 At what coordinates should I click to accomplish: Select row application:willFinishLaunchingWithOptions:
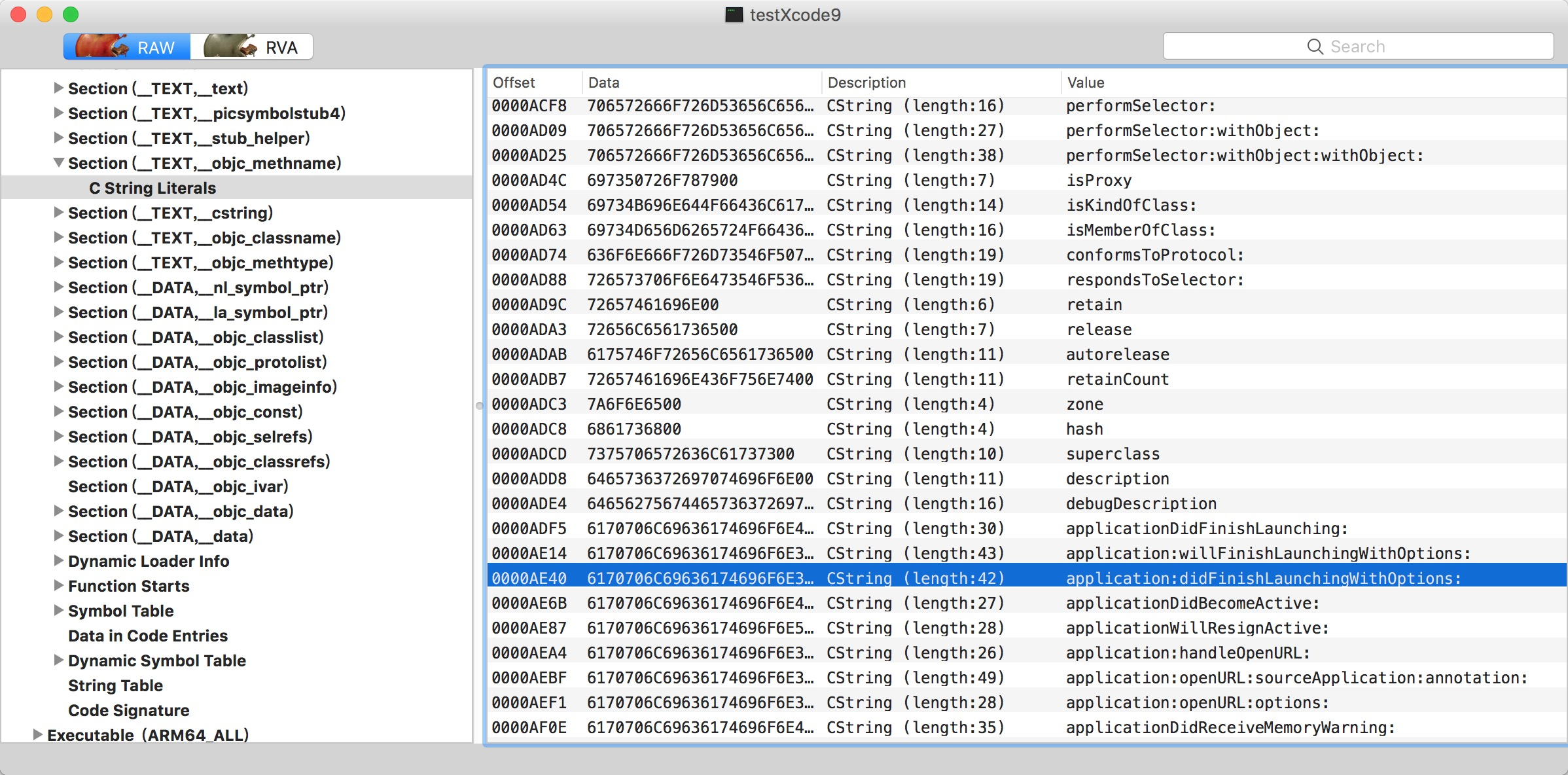tap(1027, 553)
